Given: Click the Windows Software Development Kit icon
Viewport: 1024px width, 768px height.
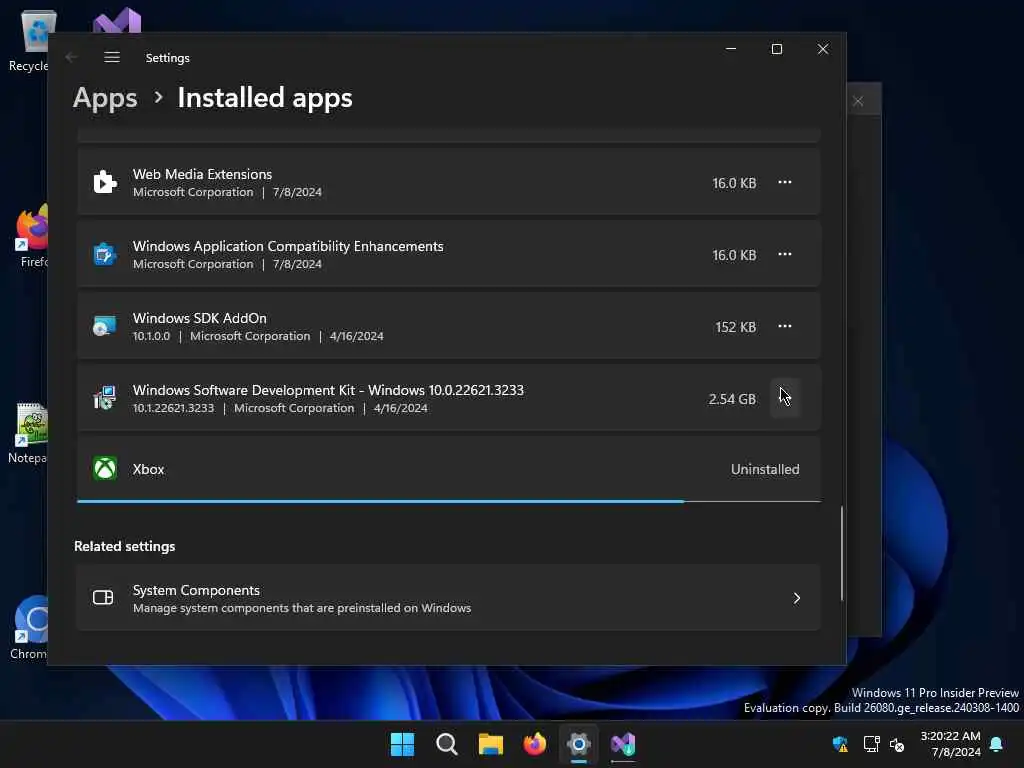Looking at the screenshot, I should pyautogui.click(x=104, y=398).
